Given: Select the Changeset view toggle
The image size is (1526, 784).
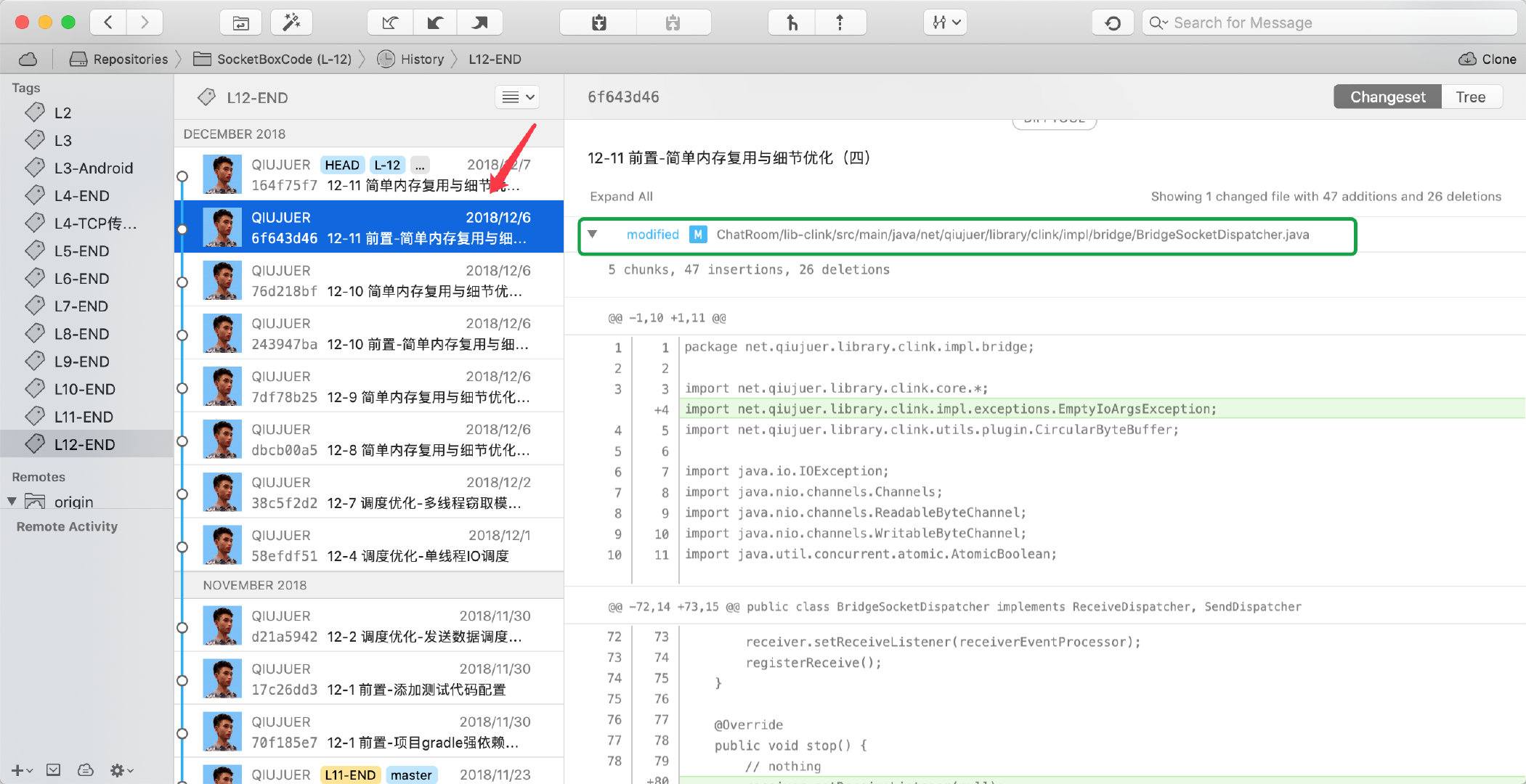Looking at the screenshot, I should pyautogui.click(x=1387, y=97).
